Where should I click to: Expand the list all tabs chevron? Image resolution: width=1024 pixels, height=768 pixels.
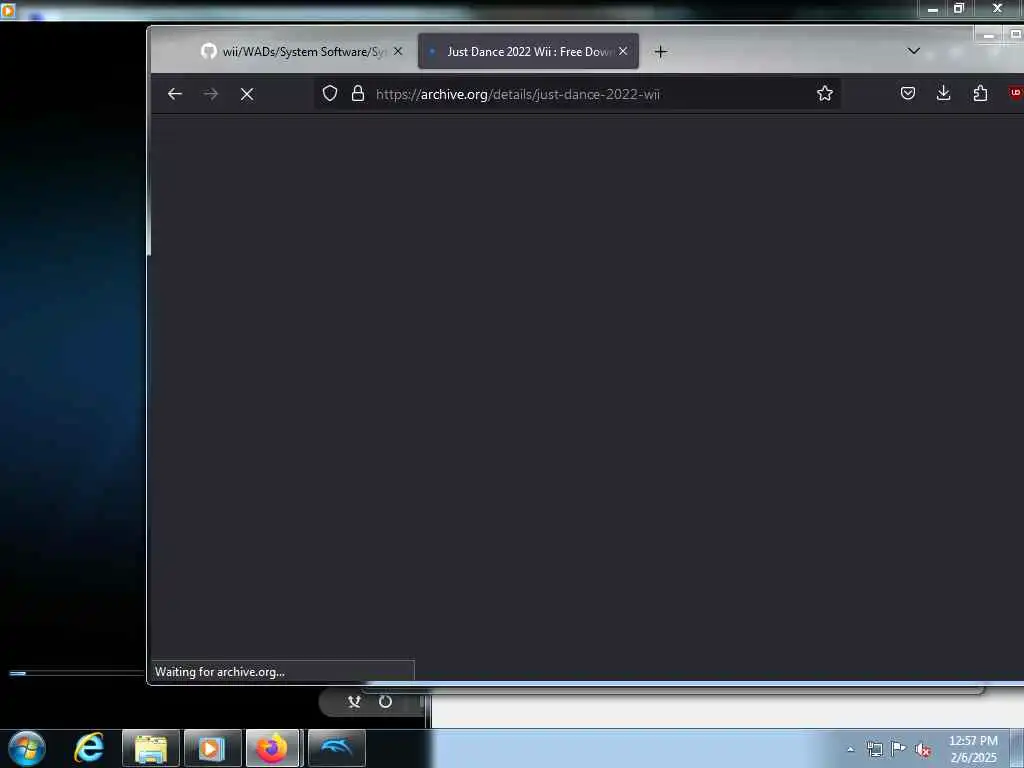pyautogui.click(x=914, y=51)
